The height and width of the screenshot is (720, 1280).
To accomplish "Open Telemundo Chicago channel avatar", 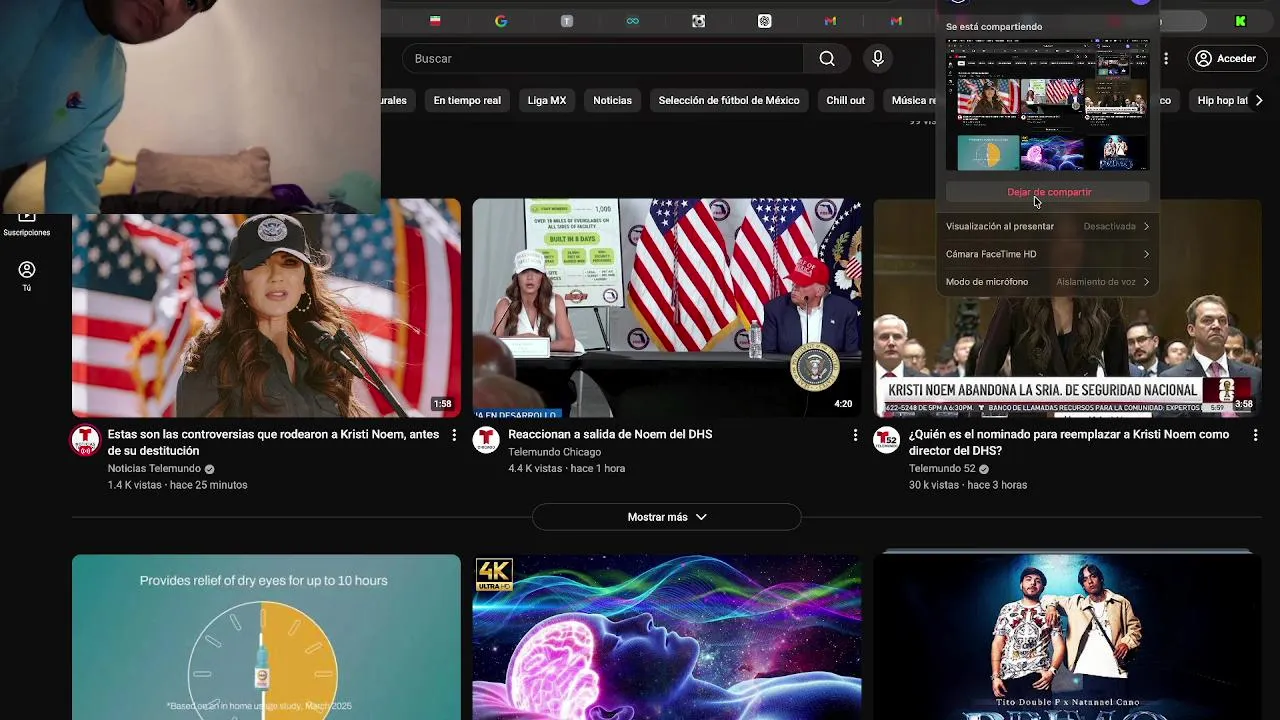I will 486,440.
